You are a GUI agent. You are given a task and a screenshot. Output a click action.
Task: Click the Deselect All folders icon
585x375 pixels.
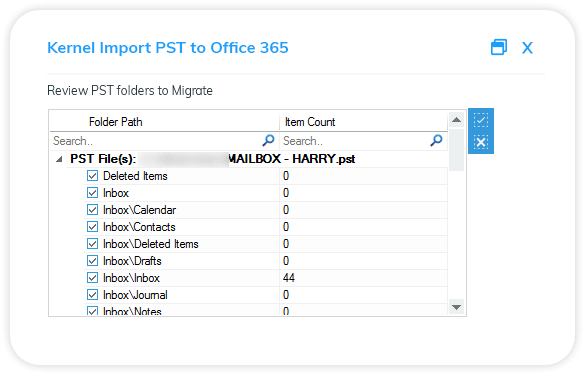coord(481,142)
